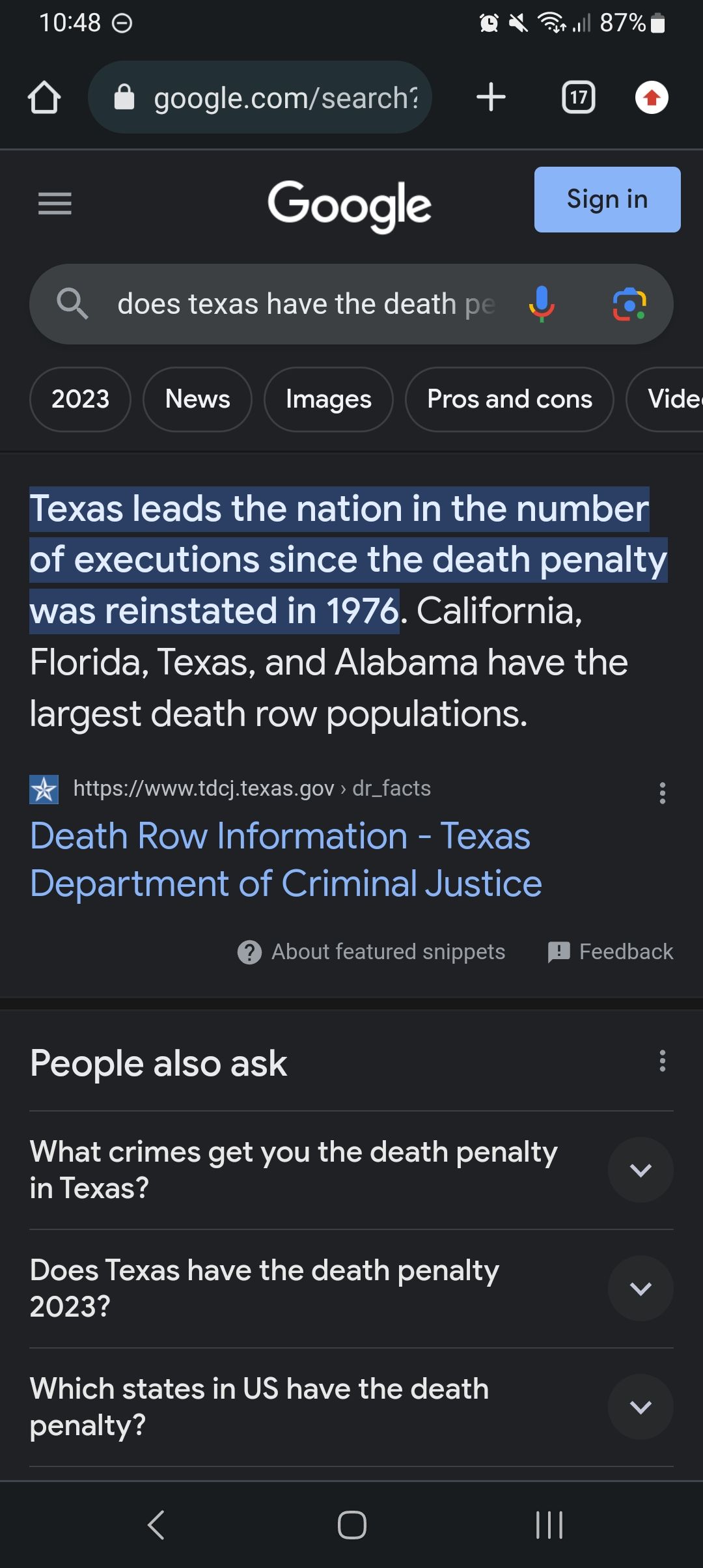
Task: Open the Google hamburger menu
Action: click(x=55, y=204)
